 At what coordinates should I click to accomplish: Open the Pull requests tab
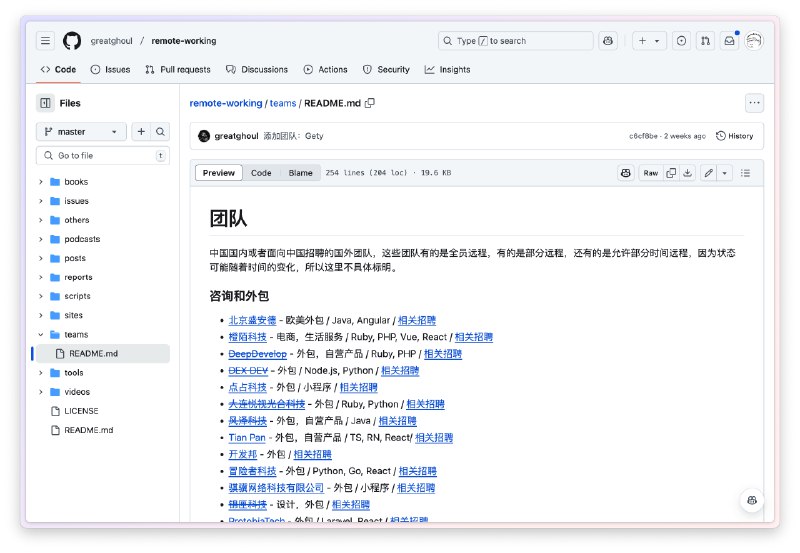(x=178, y=69)
